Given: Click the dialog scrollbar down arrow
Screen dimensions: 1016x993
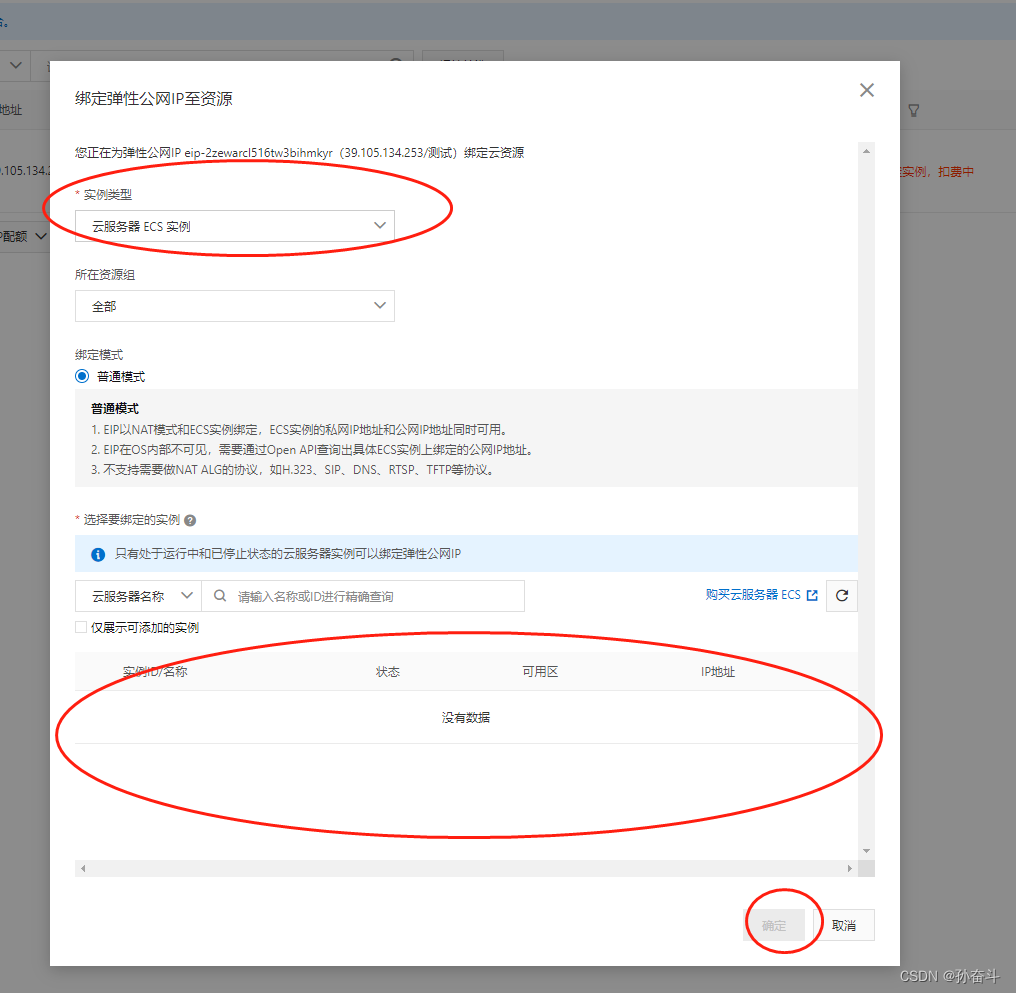Looking at the screenshot, I should coord(866,851).
